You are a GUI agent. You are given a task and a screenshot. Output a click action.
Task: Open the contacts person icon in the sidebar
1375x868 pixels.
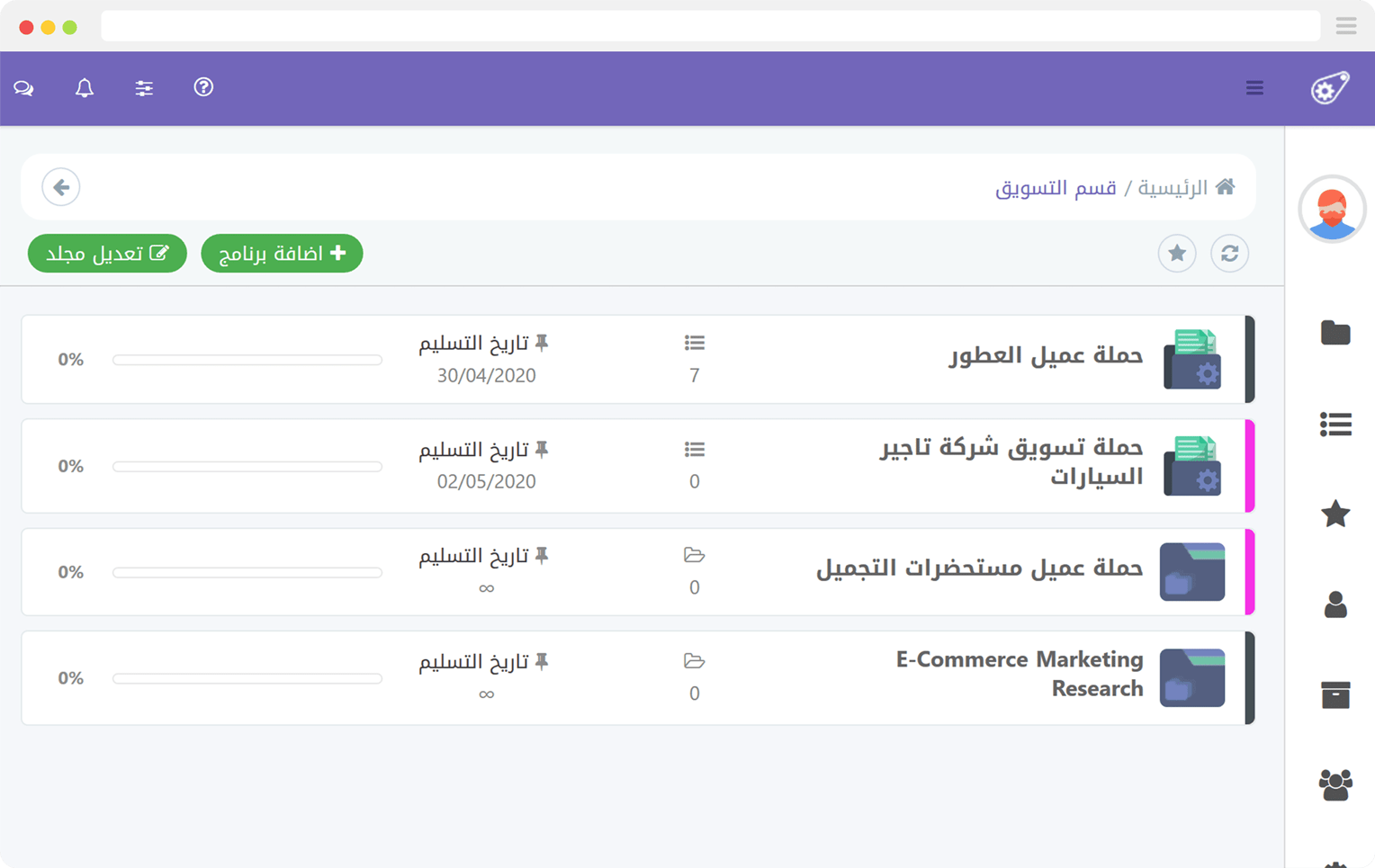point(1335,604)
